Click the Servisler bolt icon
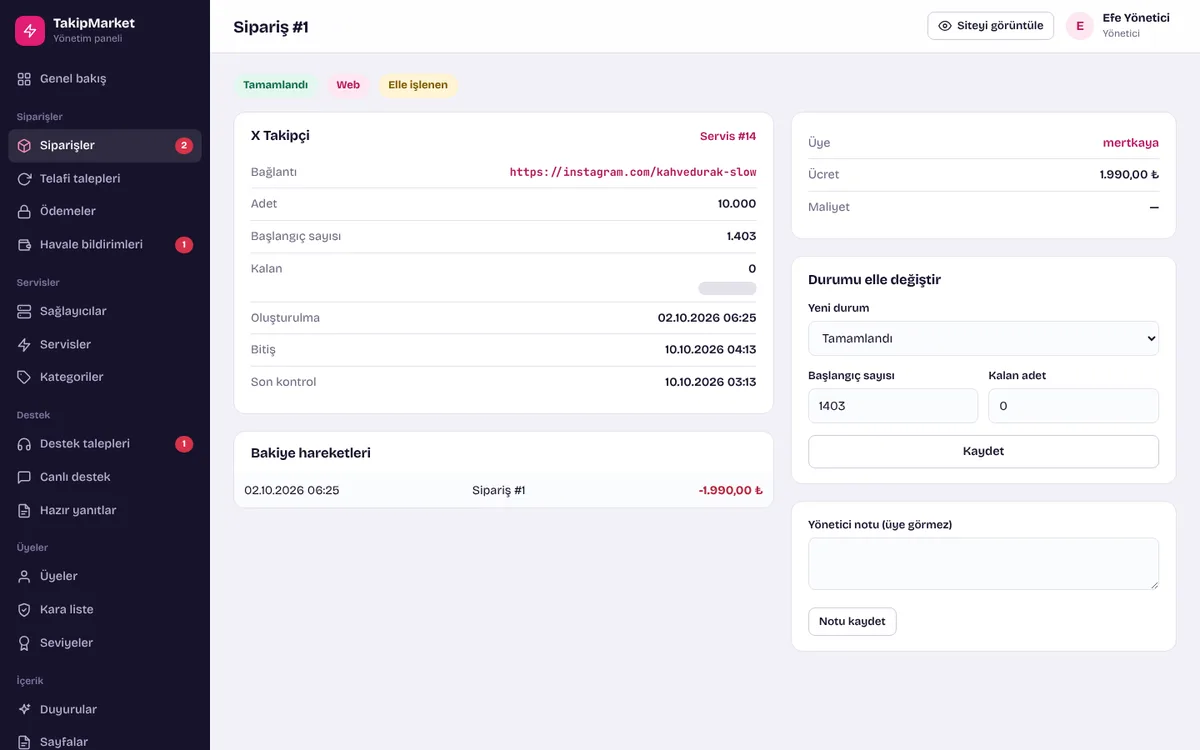1200x750 pixels. coord(25,345)
